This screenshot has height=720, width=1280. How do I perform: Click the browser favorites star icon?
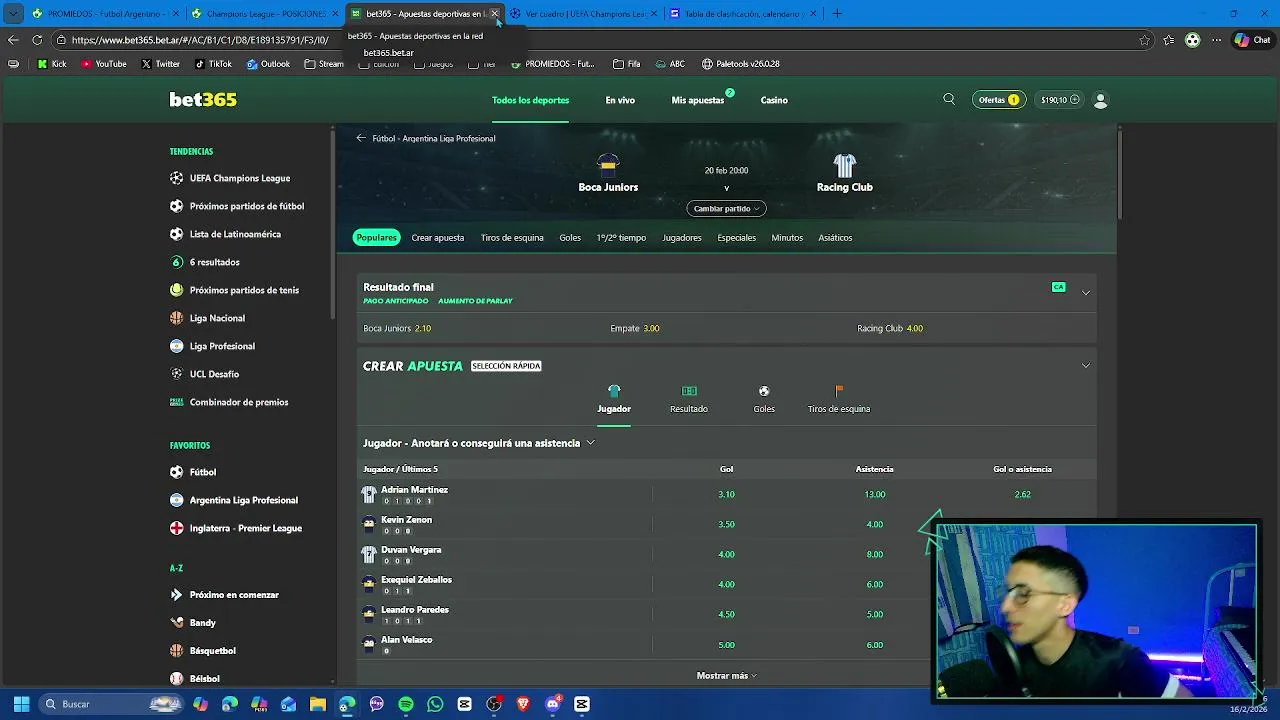(1145, 40)
